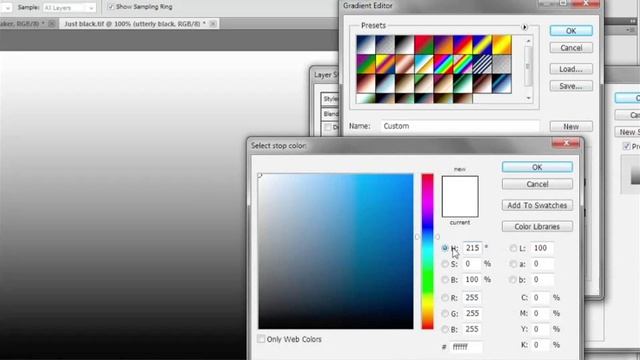Screen dimensions: 640x360
Task: Select the Blue B radio button
Action: click(445, 329)
